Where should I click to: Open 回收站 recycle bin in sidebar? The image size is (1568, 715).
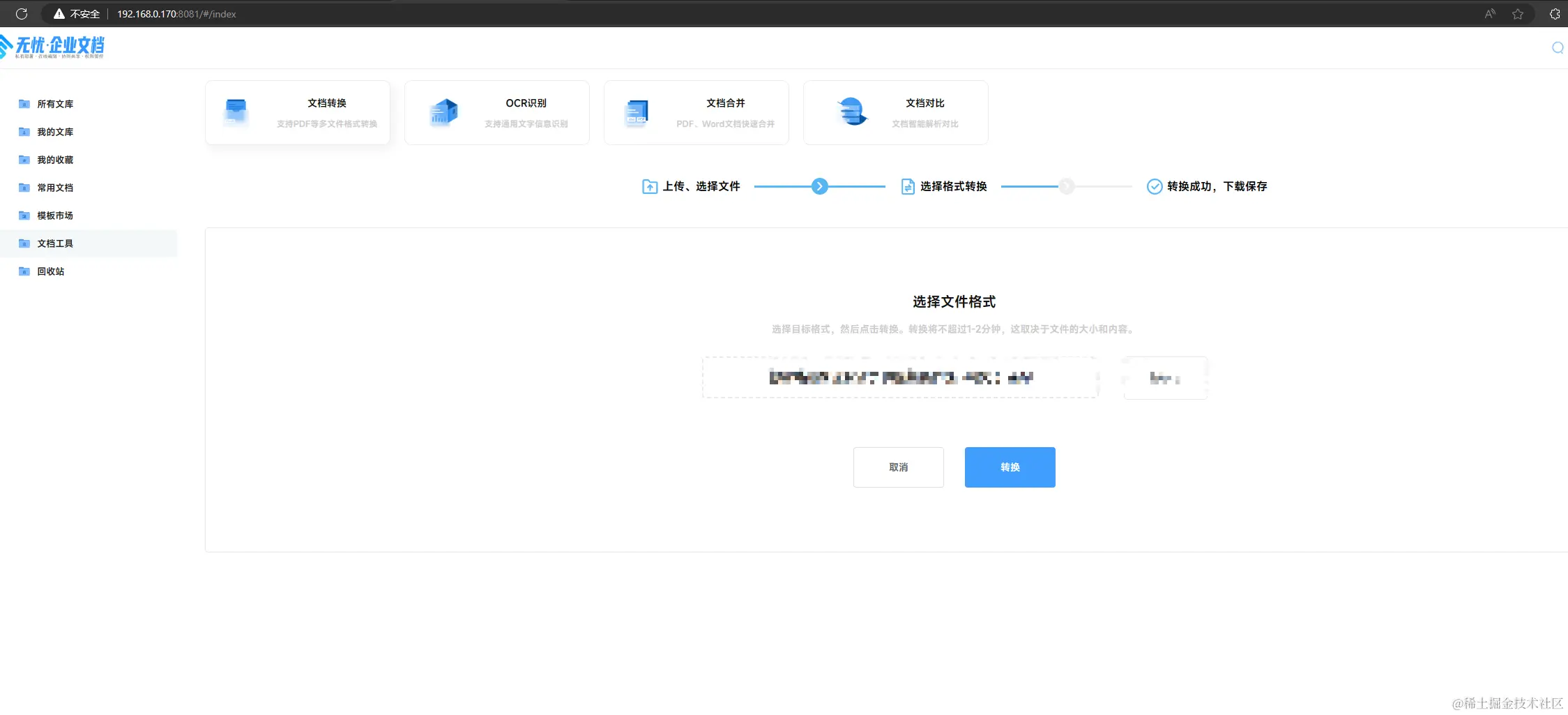(50, 271)
